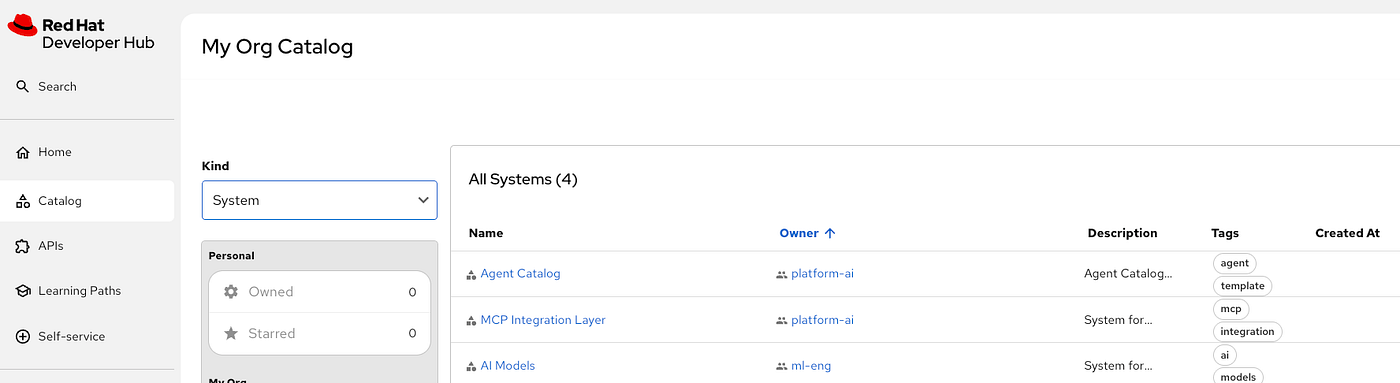Click MCP Integration Layer's System for... description
1400x383 pixels.
click(1118, 321)
